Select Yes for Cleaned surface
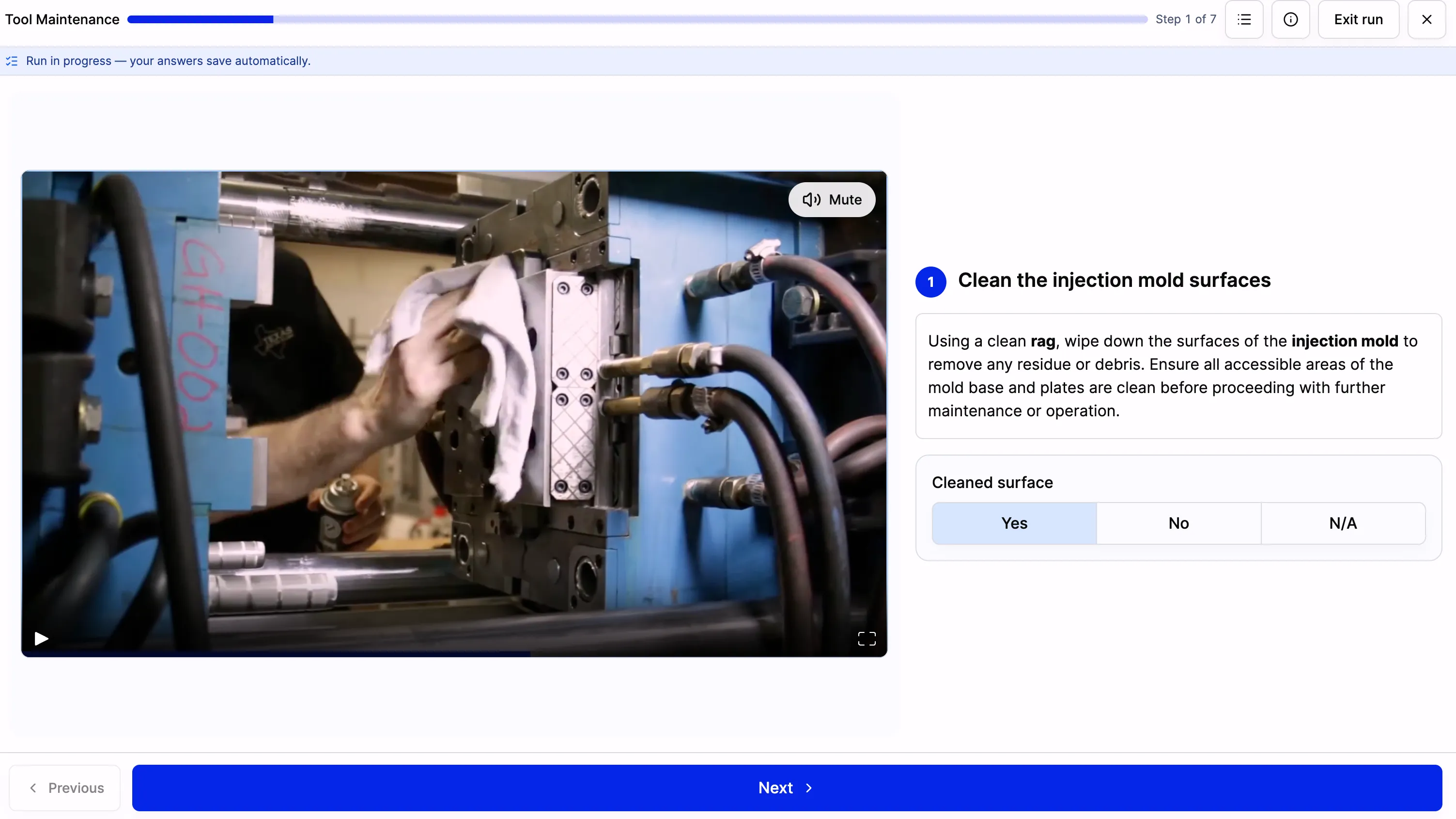 point(1014,523)
